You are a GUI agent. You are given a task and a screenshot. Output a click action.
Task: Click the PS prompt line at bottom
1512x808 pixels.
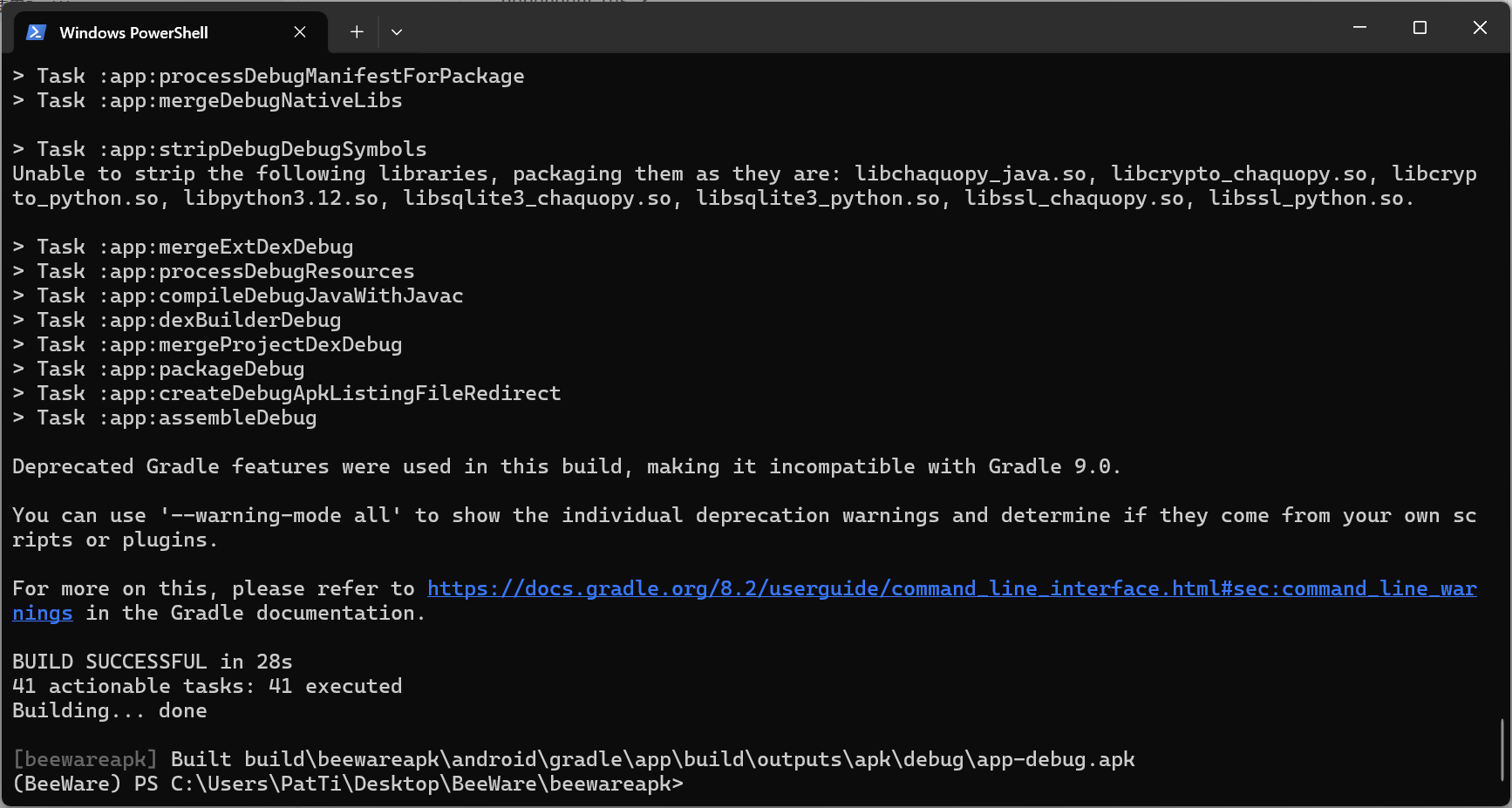[348, 784]
